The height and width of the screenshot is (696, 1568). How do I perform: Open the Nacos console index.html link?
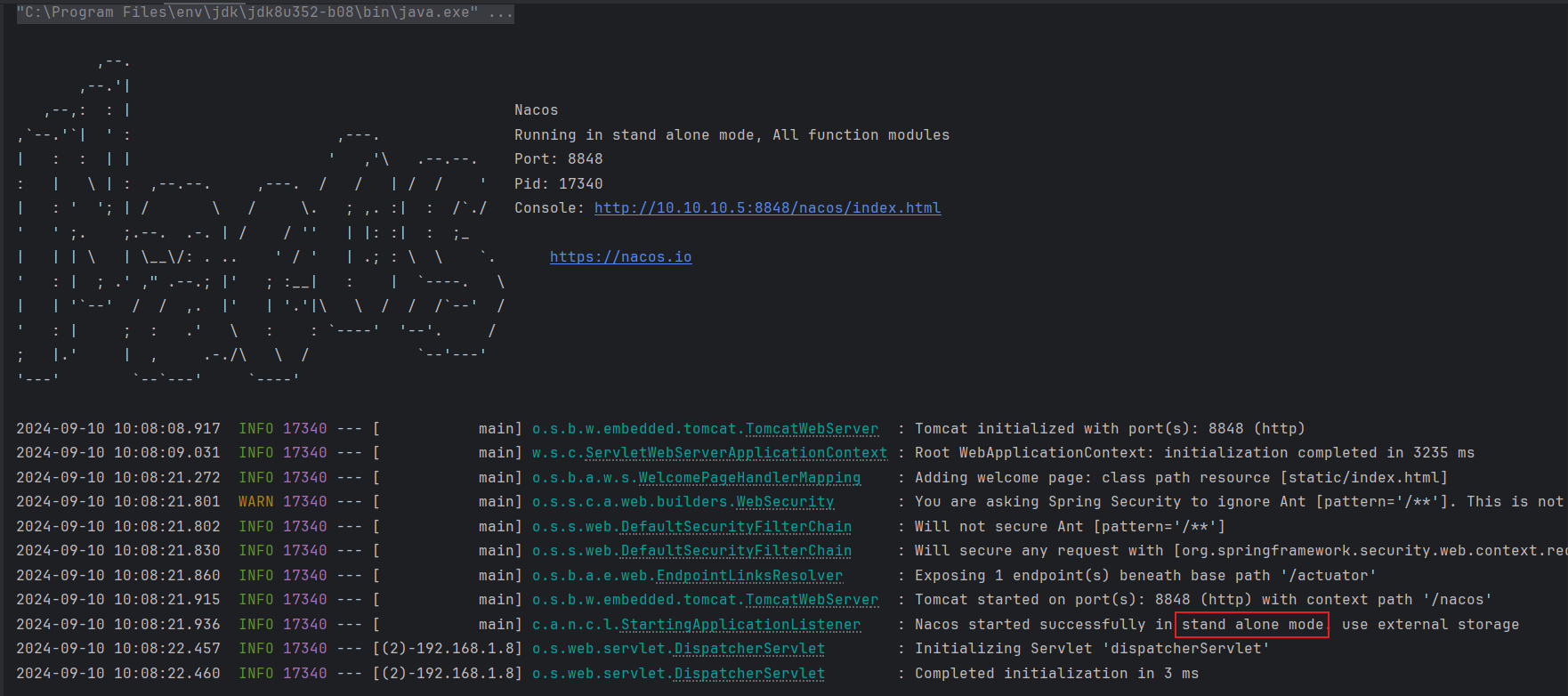coord(767,208)
